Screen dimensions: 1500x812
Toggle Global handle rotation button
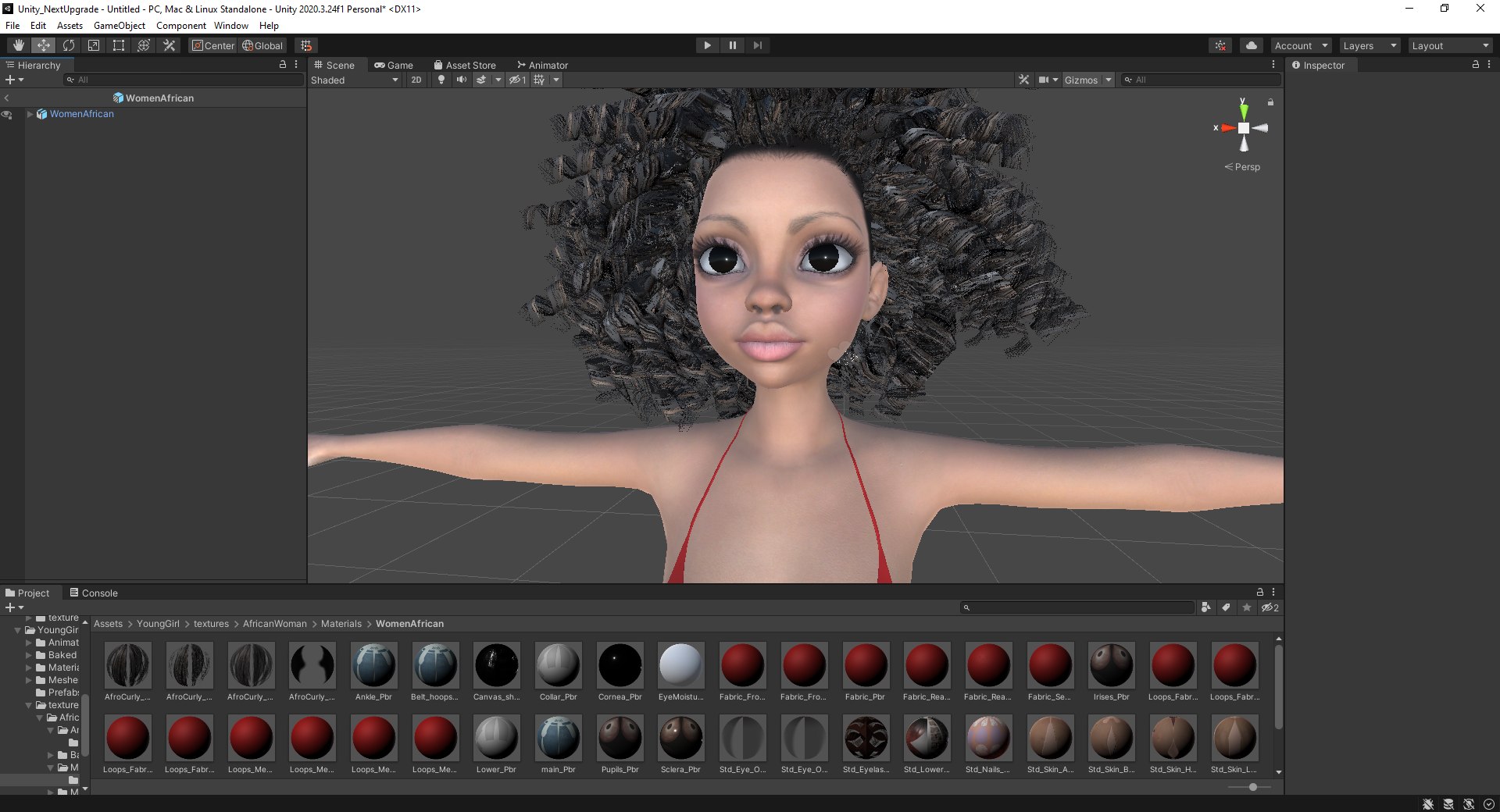click(x=262, y=45)
